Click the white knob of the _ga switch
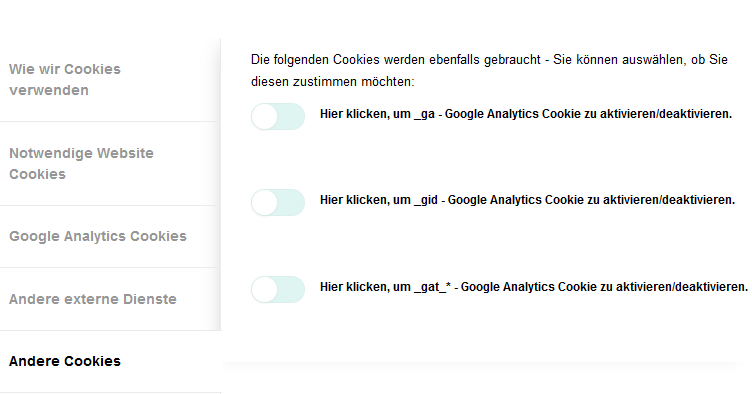The width and height of the screenshot is (752, 394). pos(265,117)
